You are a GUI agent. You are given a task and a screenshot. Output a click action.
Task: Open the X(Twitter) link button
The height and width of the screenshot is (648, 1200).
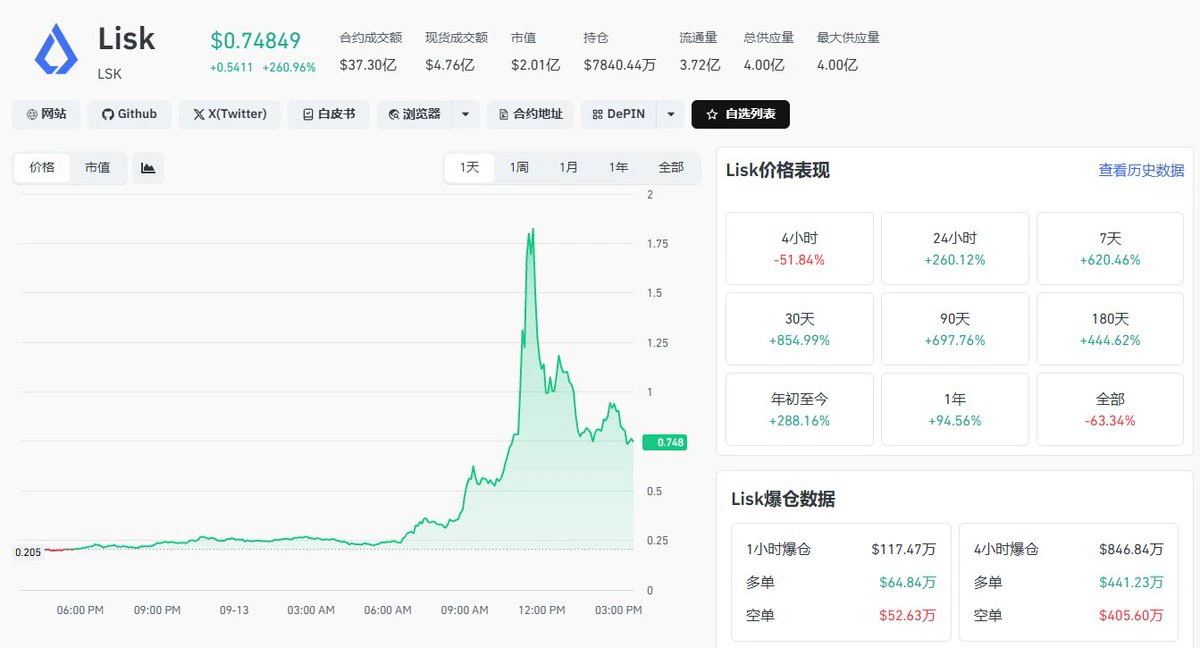229,114
